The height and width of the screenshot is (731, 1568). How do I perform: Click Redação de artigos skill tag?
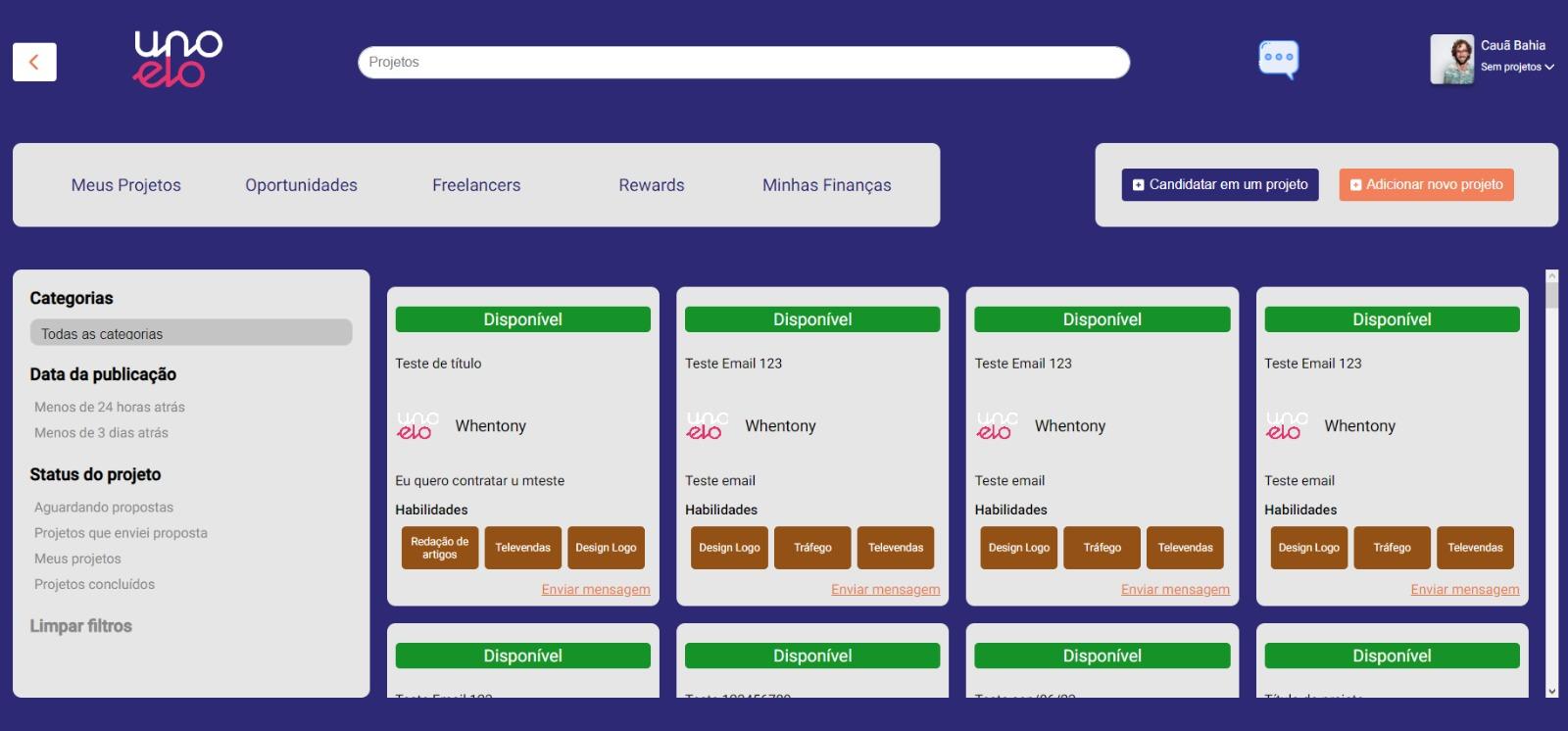pos(440,548)
